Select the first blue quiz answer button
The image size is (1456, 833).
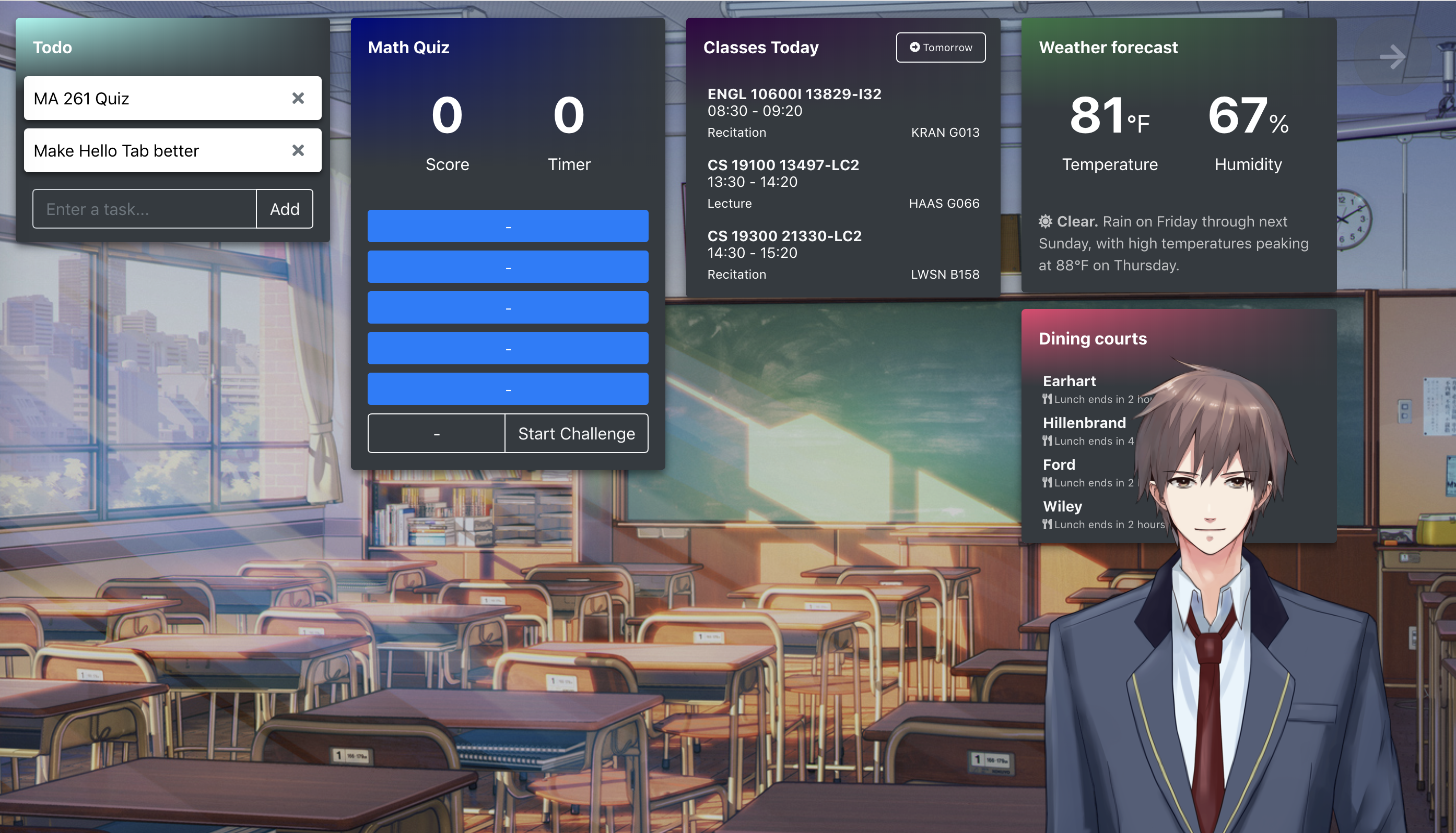pos(508,227)
